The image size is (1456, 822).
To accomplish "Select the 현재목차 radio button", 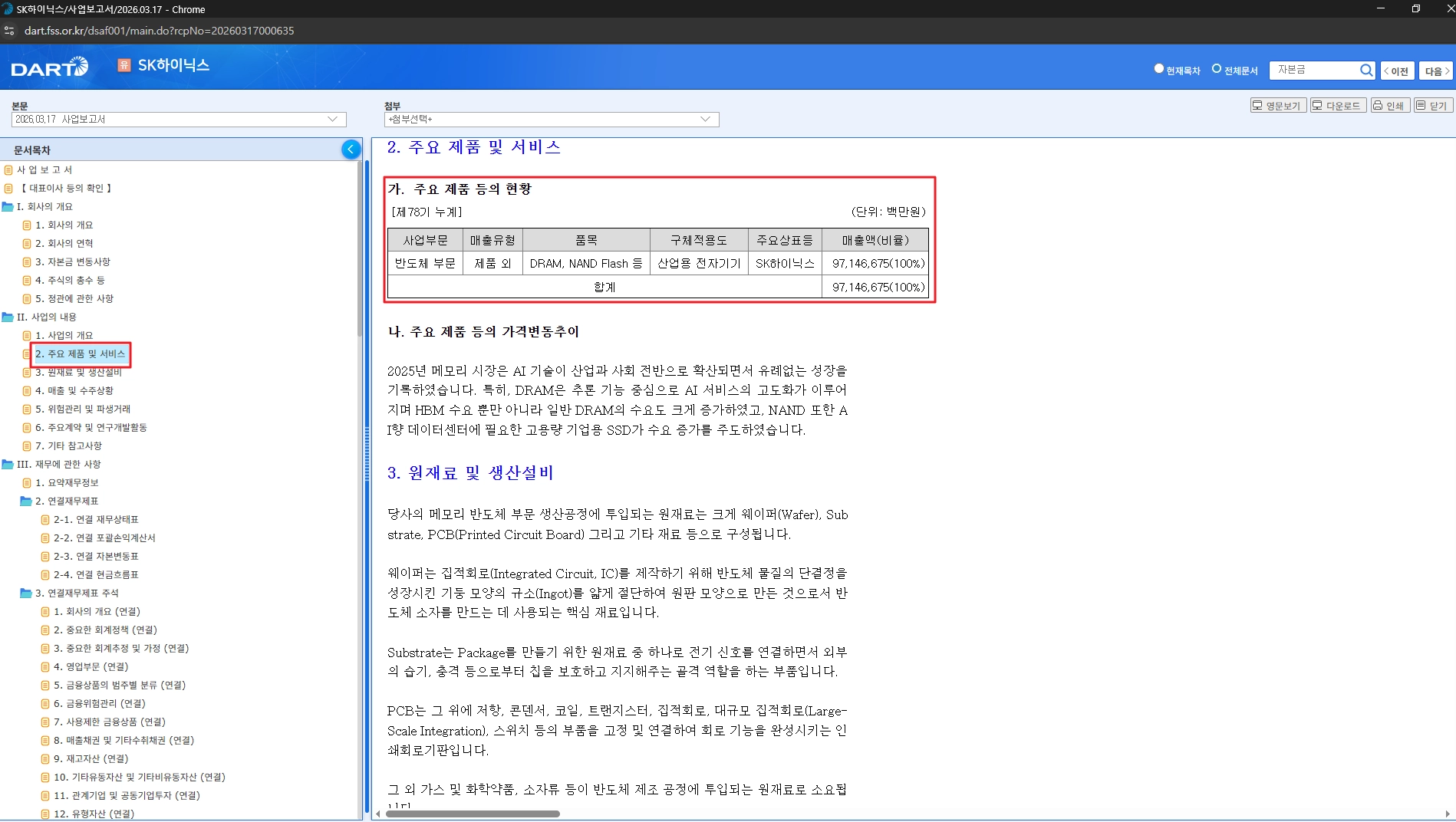I will (1158, 68).
